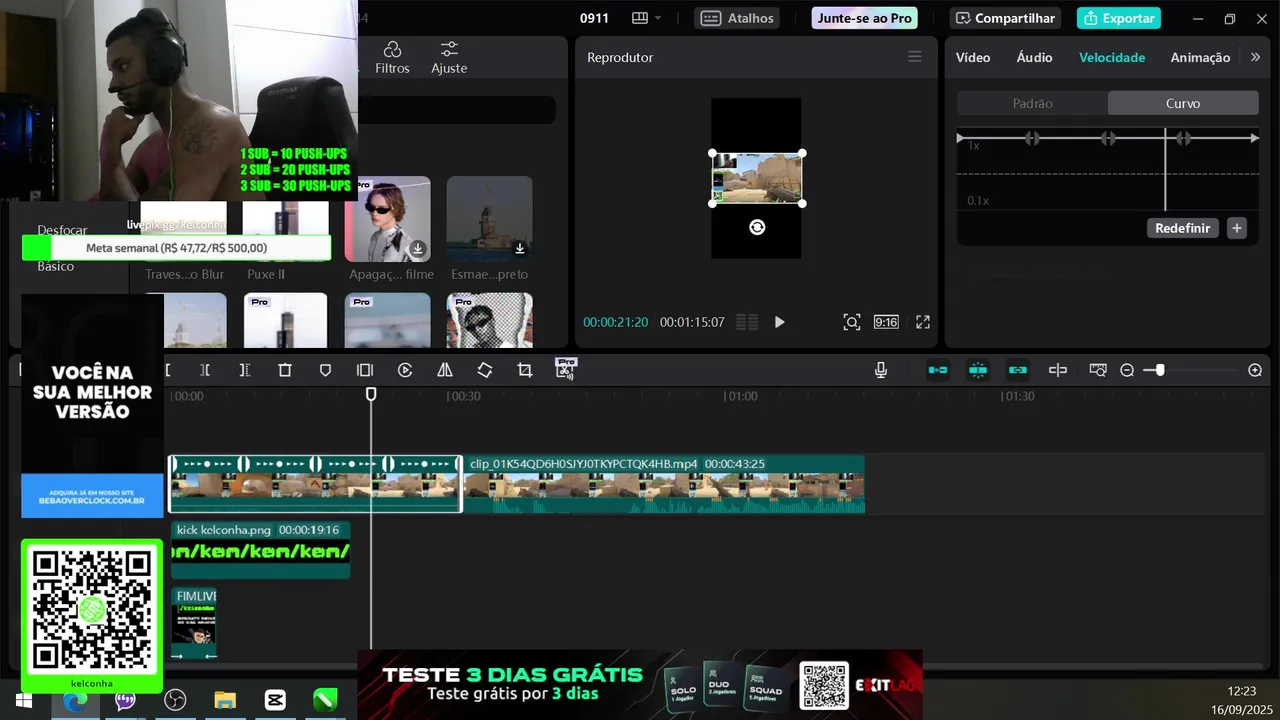Viewport: 1280px width, 720px height.
Task: Click the scan-focus icon in the Reprodutor
Action: [x=851, y=322]
